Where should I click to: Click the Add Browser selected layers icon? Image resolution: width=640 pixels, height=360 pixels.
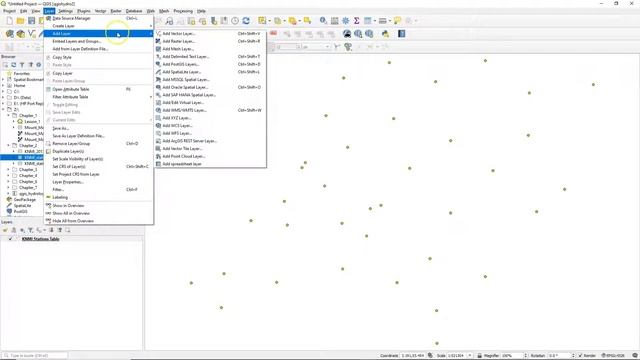pyautogui.click(x=5, y=65)
